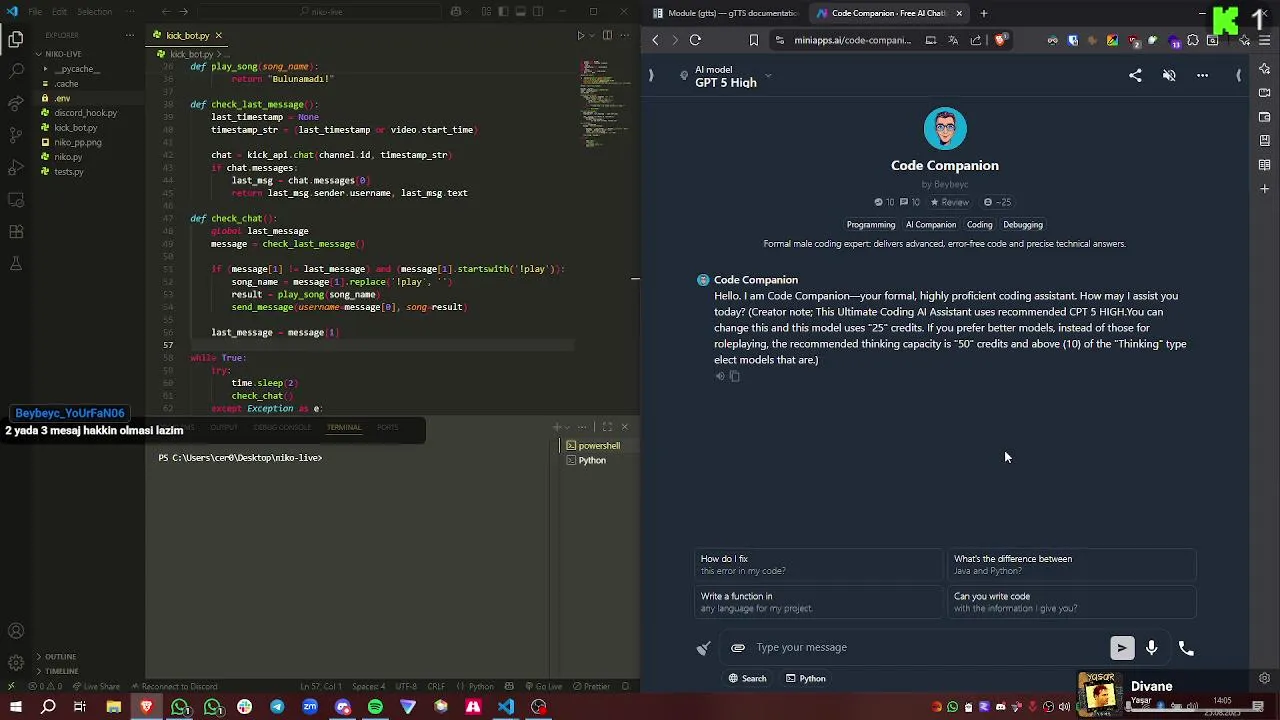The height and width of the screenshot is (720, 1280).
Task: Select the powershell terminal instance
Action: tap(593, 446)
